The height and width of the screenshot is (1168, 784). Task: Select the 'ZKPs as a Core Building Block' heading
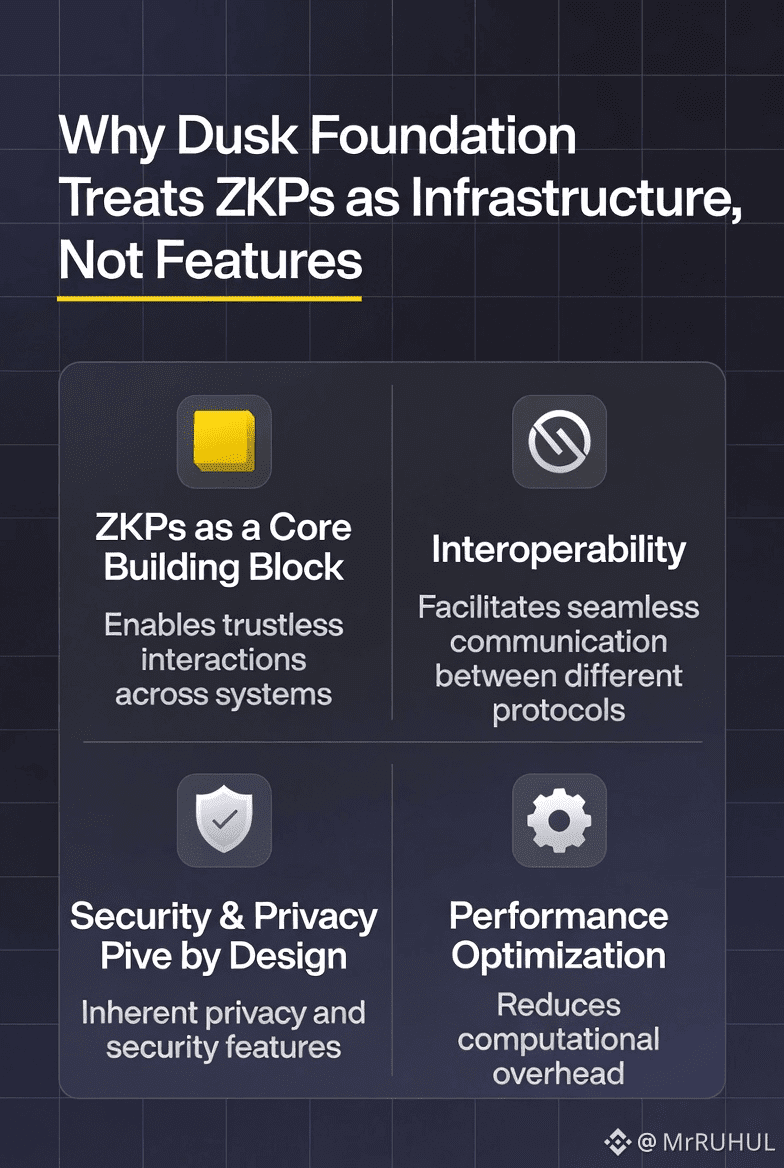point(224,547)
